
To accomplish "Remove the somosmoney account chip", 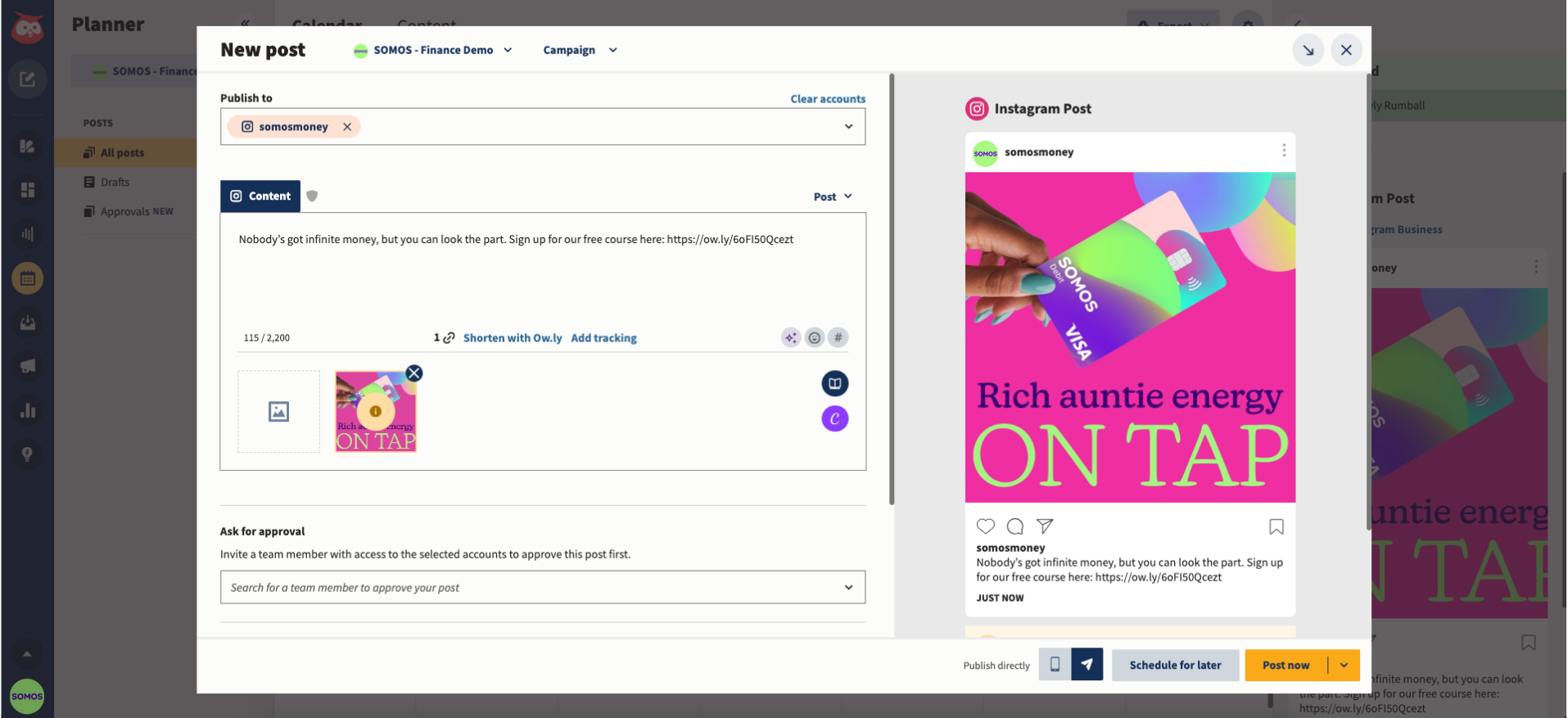I will click(x=347, y=127).
